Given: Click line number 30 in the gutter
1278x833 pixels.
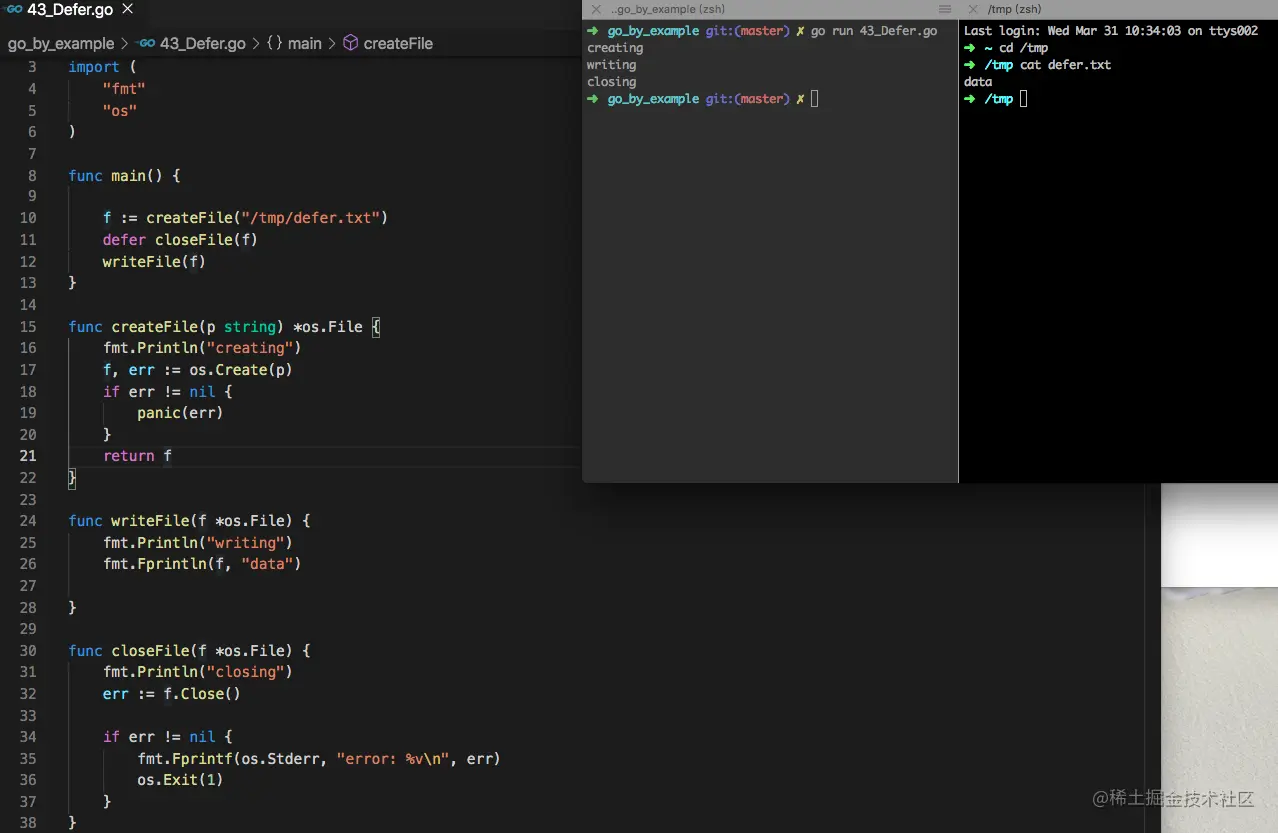Looking at the screenshot, I should click(x=28, y=651).
